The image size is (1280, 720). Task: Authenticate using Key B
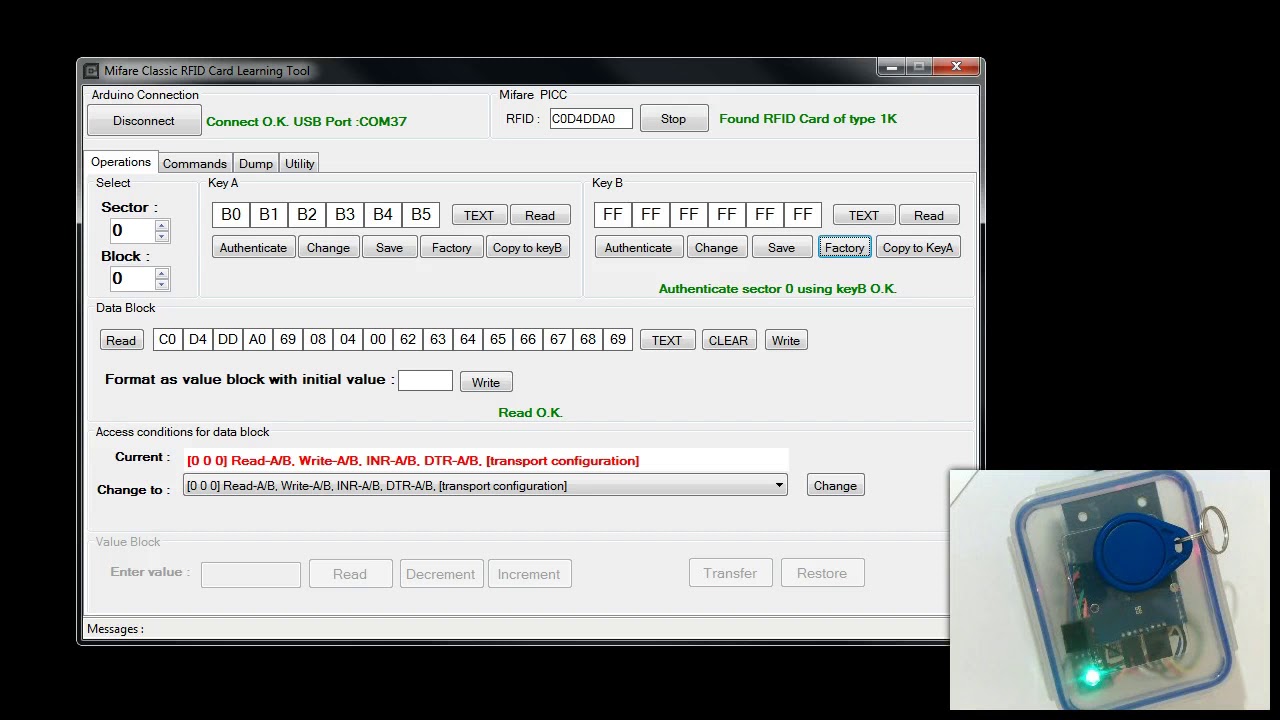pos(638,248)
